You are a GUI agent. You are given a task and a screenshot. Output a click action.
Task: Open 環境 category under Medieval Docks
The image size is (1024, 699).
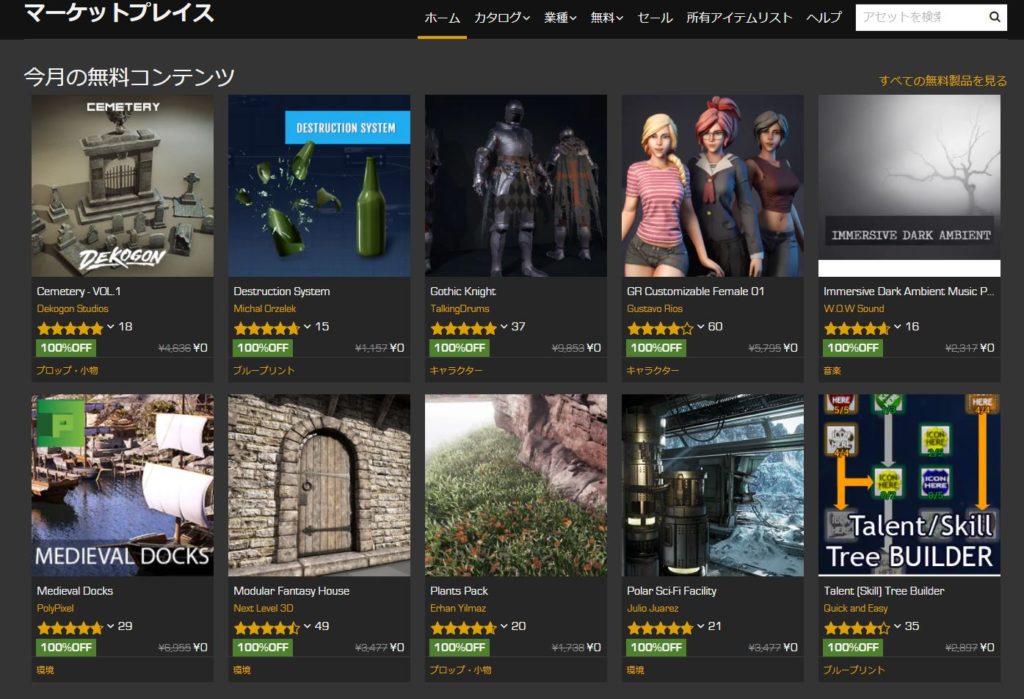[46, 670]
